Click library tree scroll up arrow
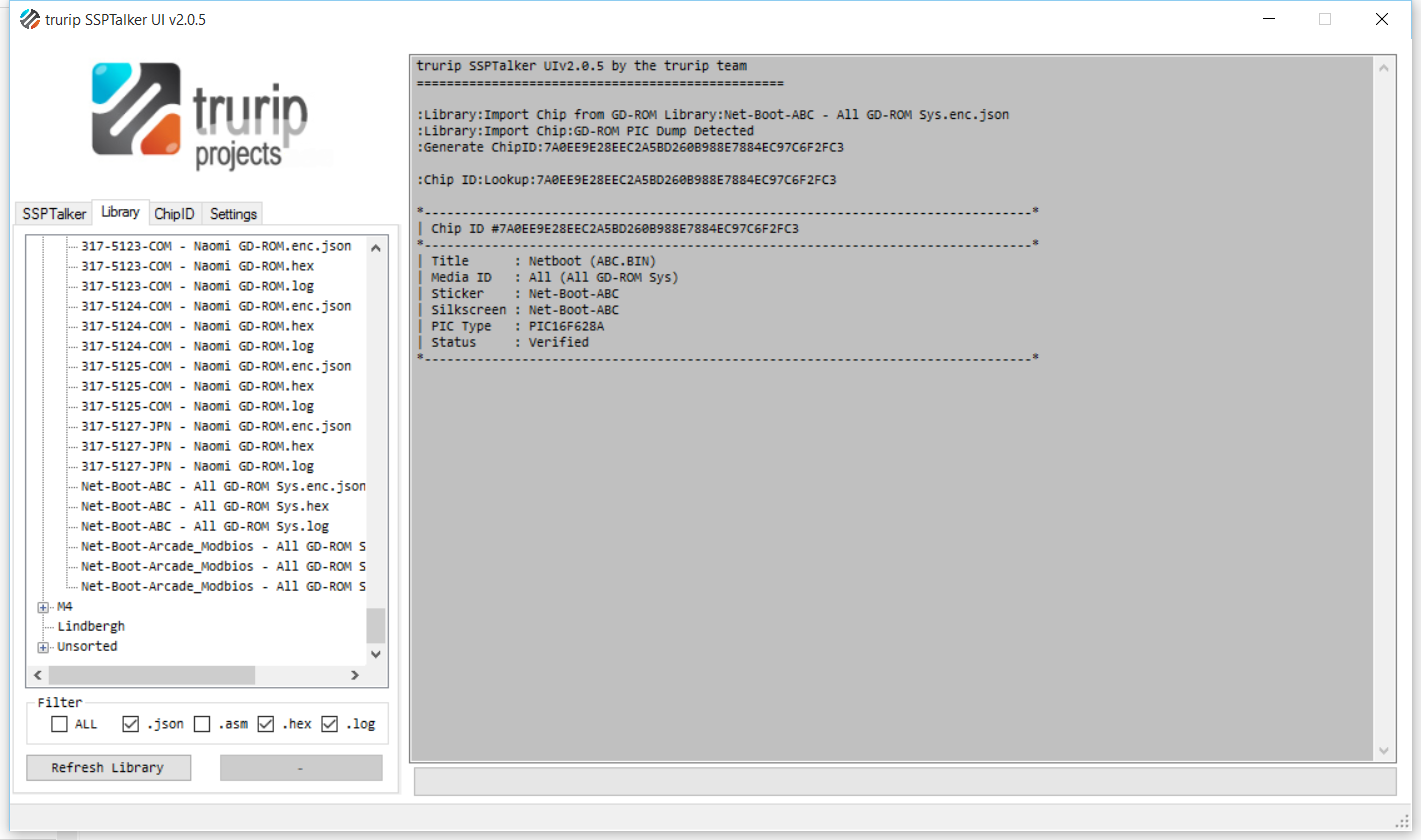Screen dimensions: 1421x840 click(x=376, y=247)
